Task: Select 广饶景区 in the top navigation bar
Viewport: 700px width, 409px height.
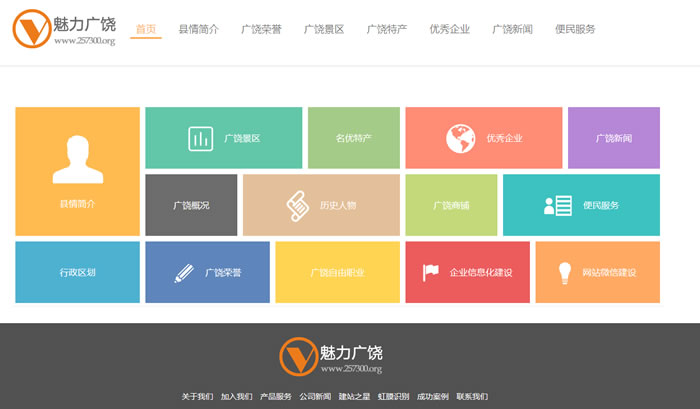Action: coord(324,29)
